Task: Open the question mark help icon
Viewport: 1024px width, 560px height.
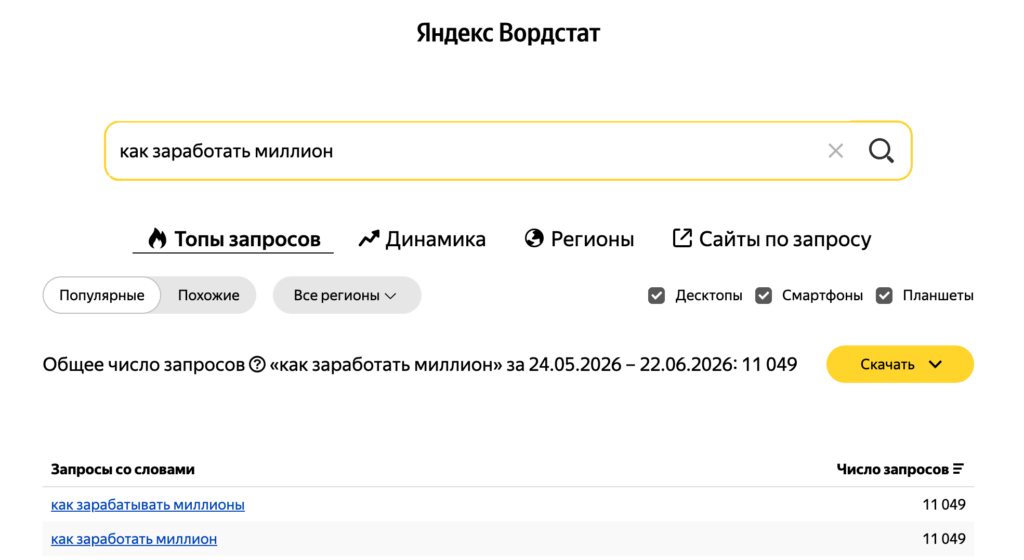Action: pyautogui.click(x=257, y=364)
